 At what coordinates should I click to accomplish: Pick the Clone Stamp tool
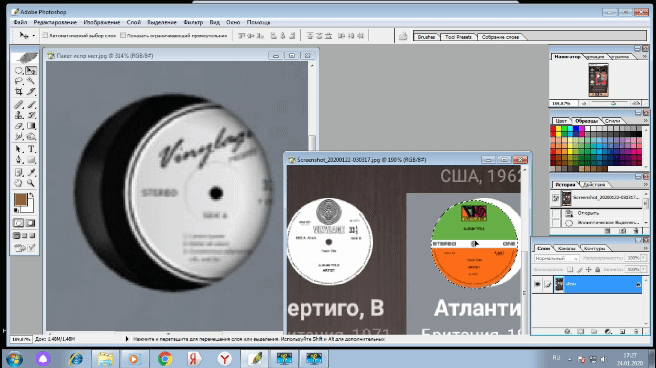pyautogui.click(x=18, y=115)
